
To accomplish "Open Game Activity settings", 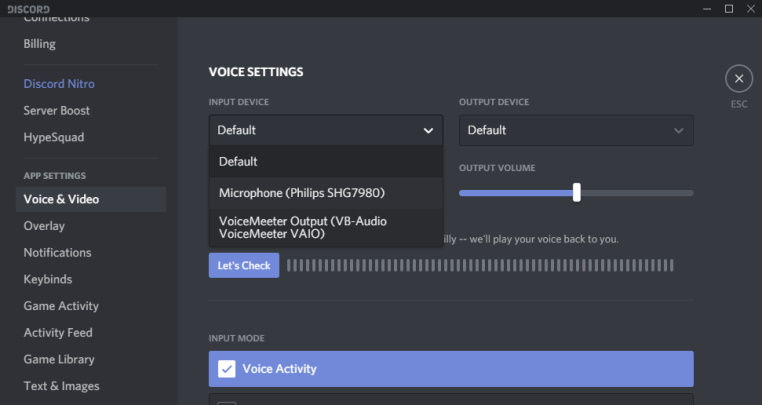I will [61, 306].
